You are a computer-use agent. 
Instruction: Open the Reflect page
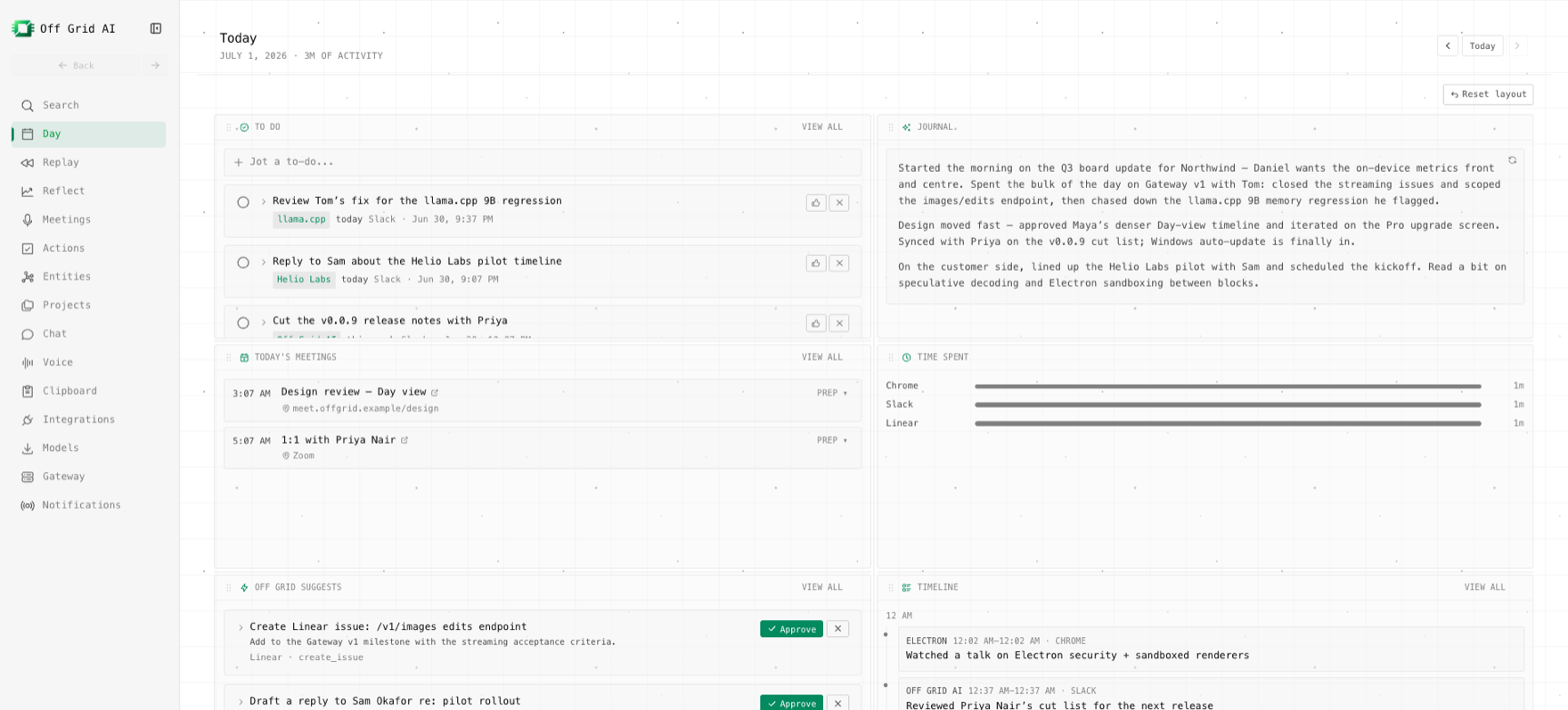(88, 191)
